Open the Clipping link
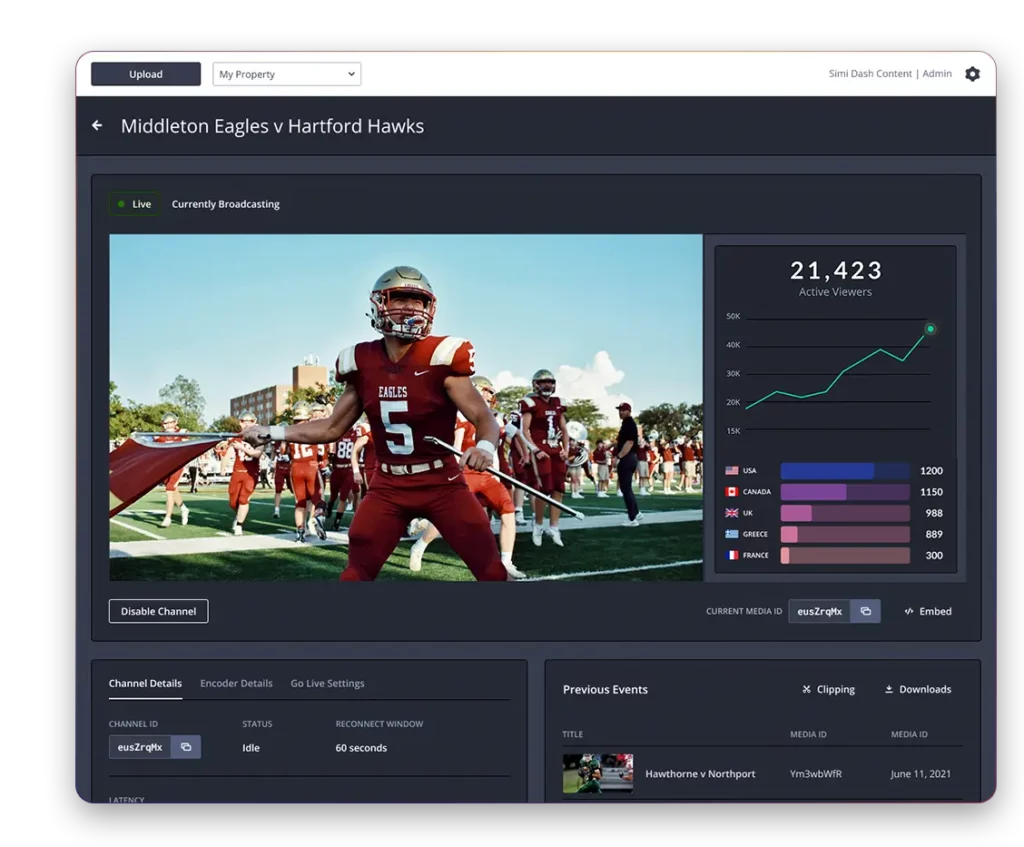This screenshot has height=847, width=1024. point(828,689)
